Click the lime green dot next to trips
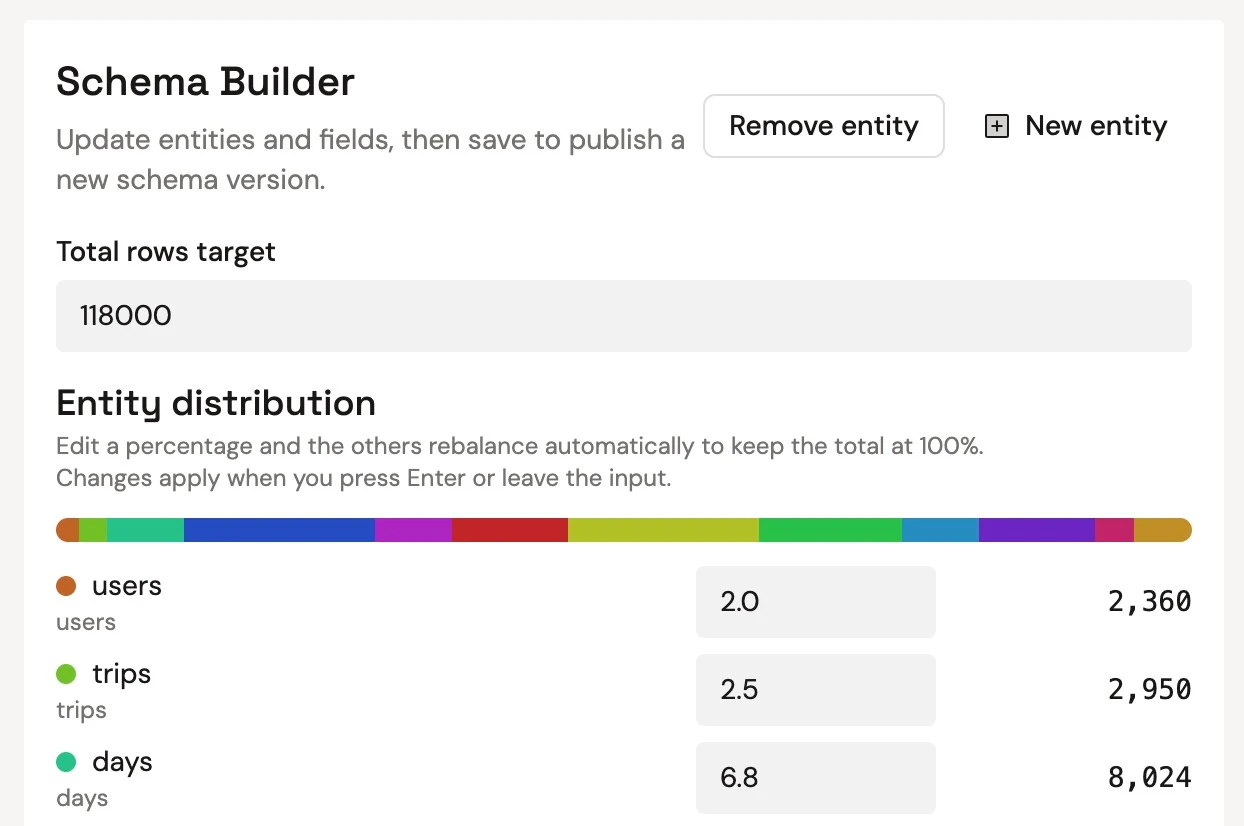This screenshot has width=1244, height=826. point(66,674)
